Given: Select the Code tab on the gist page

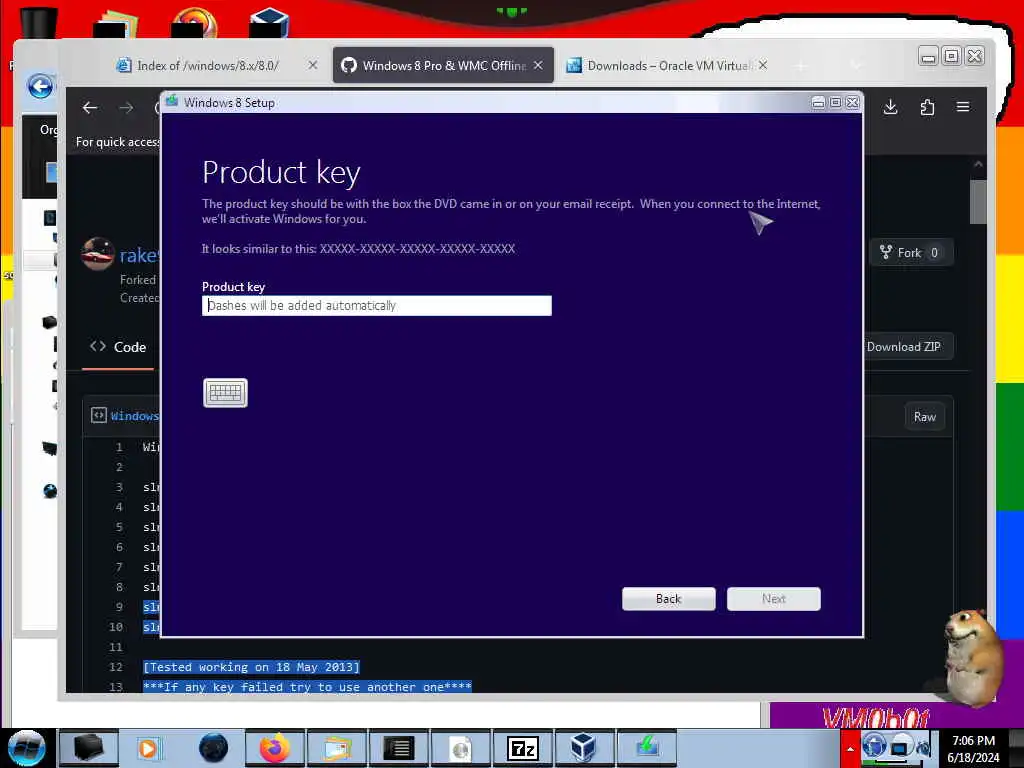Looking at the screenshot, I should (118, 347).
